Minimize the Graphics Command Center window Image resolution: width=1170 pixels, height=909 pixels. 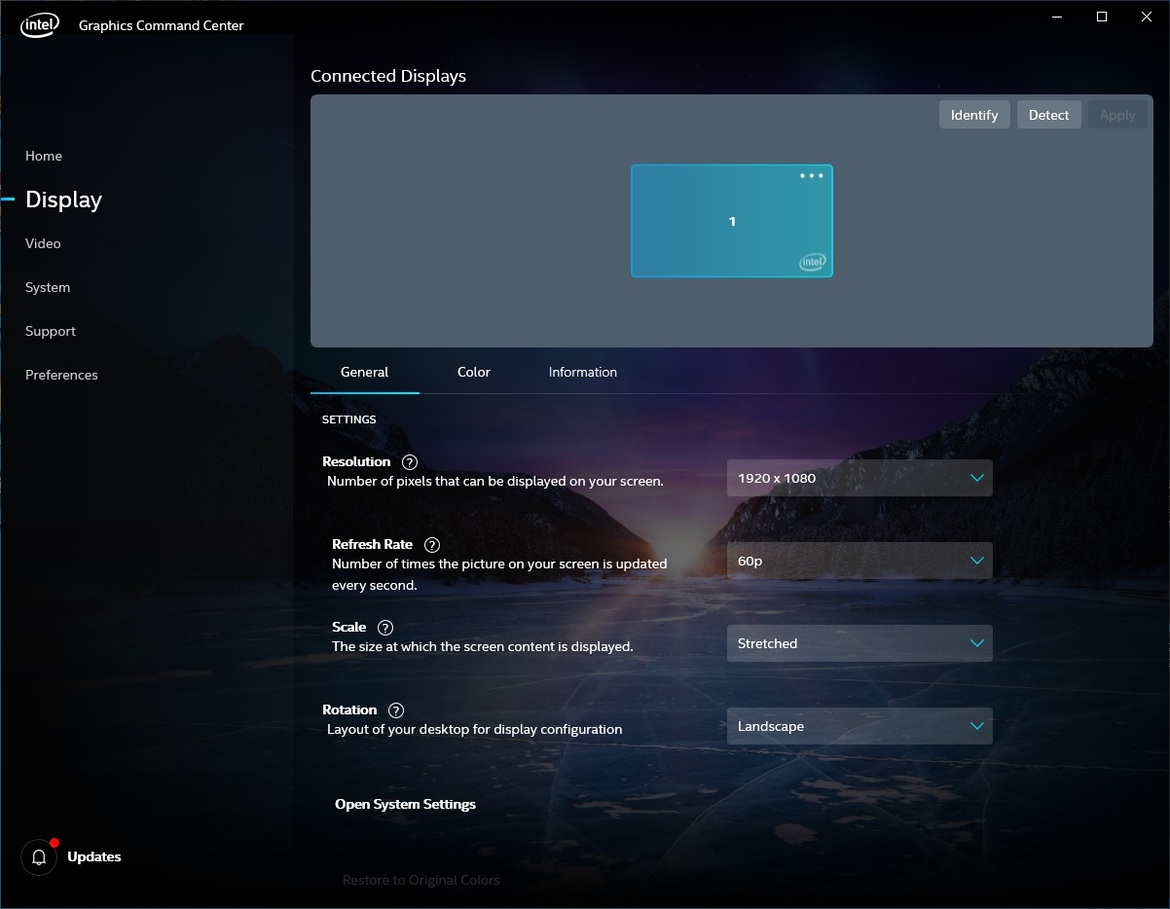point(1057,16)
